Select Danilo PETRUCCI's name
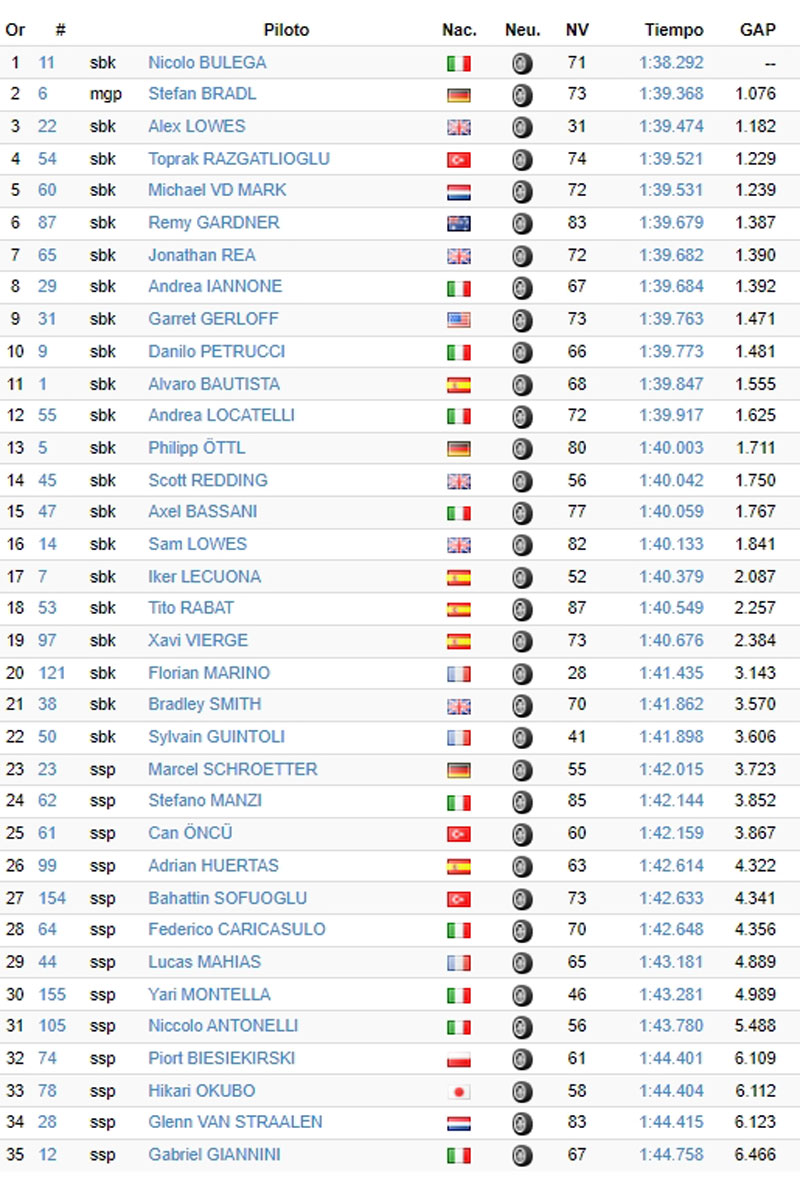The height and width of the screenshot is (1179, 800). [x=216, y=351]
